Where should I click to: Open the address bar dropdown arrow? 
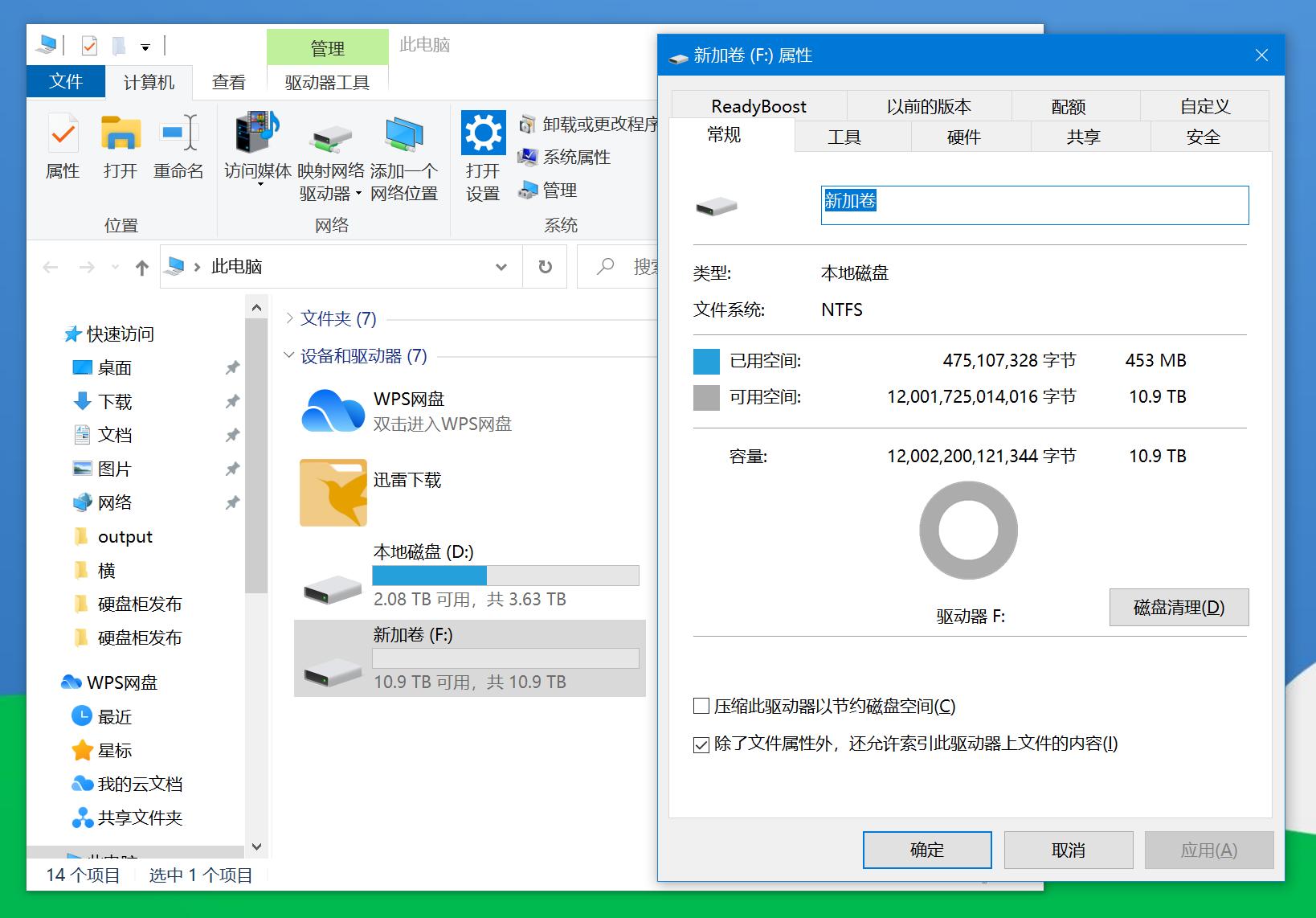click(501, 267)
